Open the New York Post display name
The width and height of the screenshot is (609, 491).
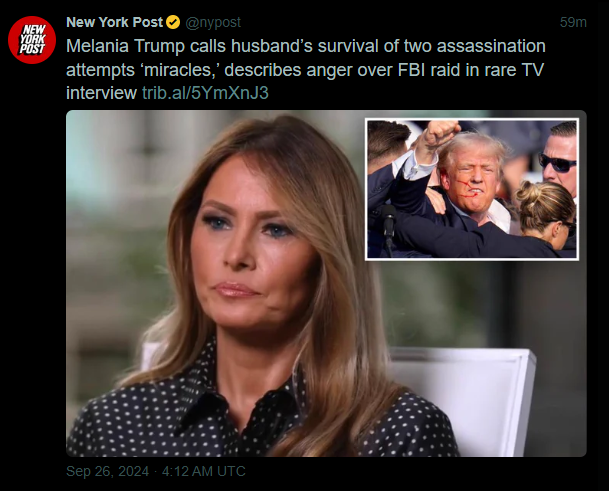(115, 22)
